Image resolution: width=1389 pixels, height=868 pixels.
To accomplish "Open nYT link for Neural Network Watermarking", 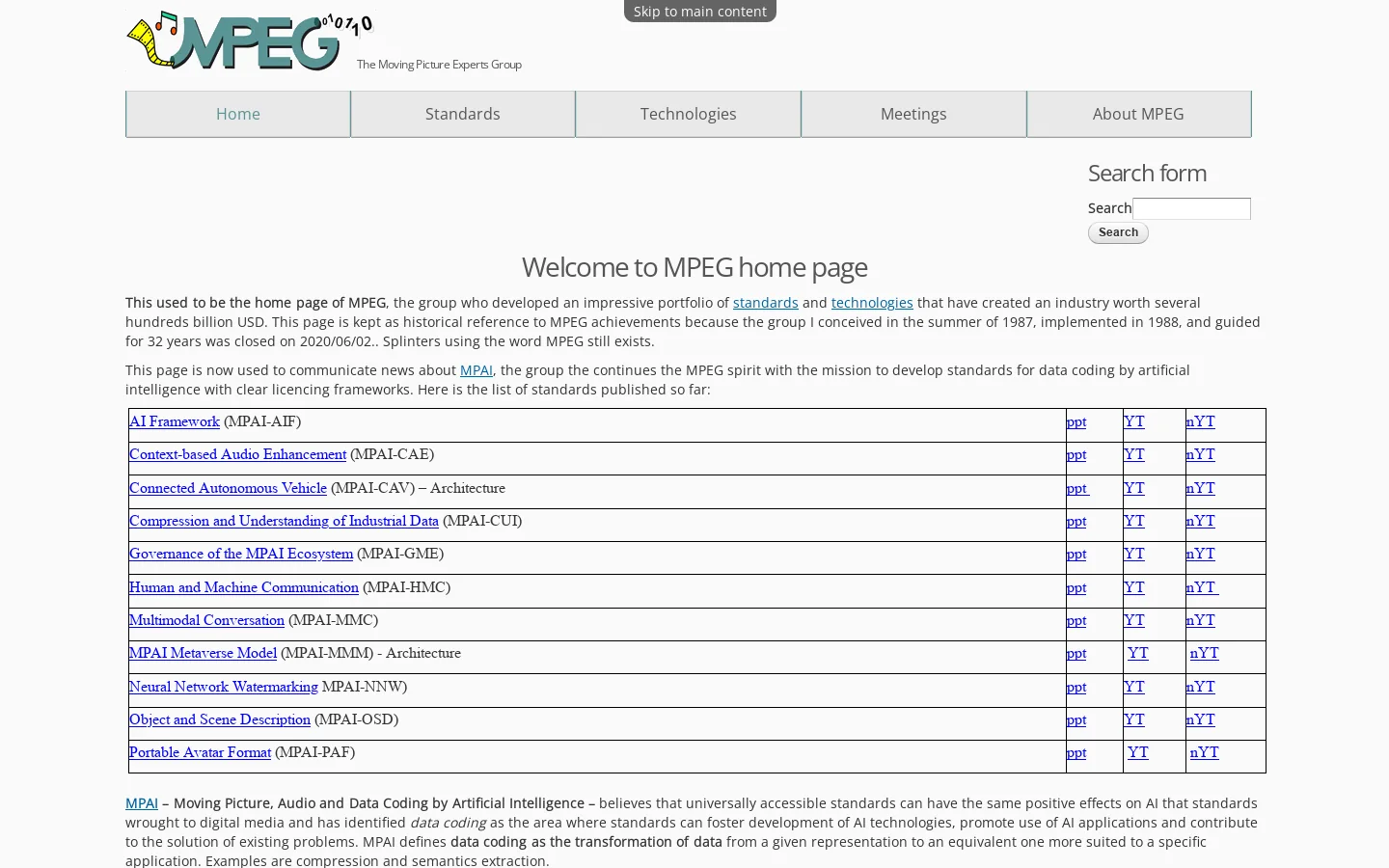I will coord(1201,687).
